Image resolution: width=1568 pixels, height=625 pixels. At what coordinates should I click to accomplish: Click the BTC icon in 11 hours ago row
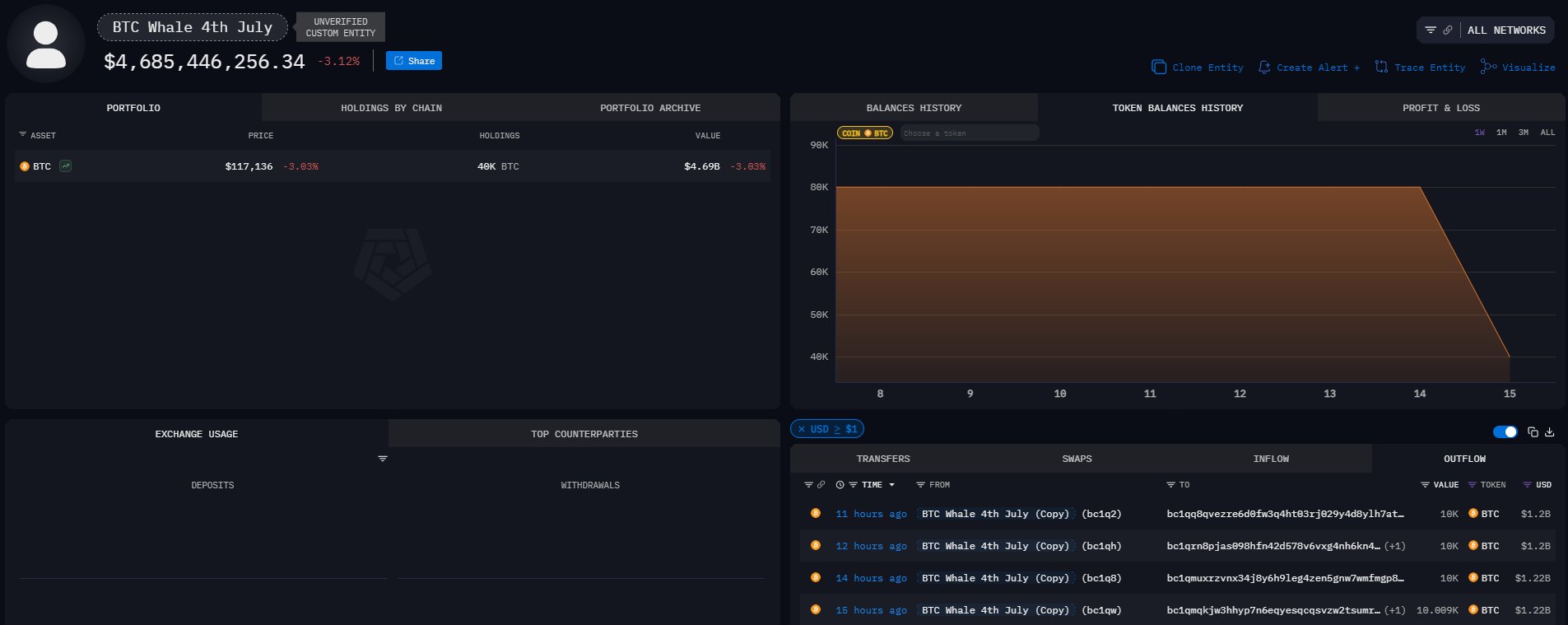tap(1473, 513)
